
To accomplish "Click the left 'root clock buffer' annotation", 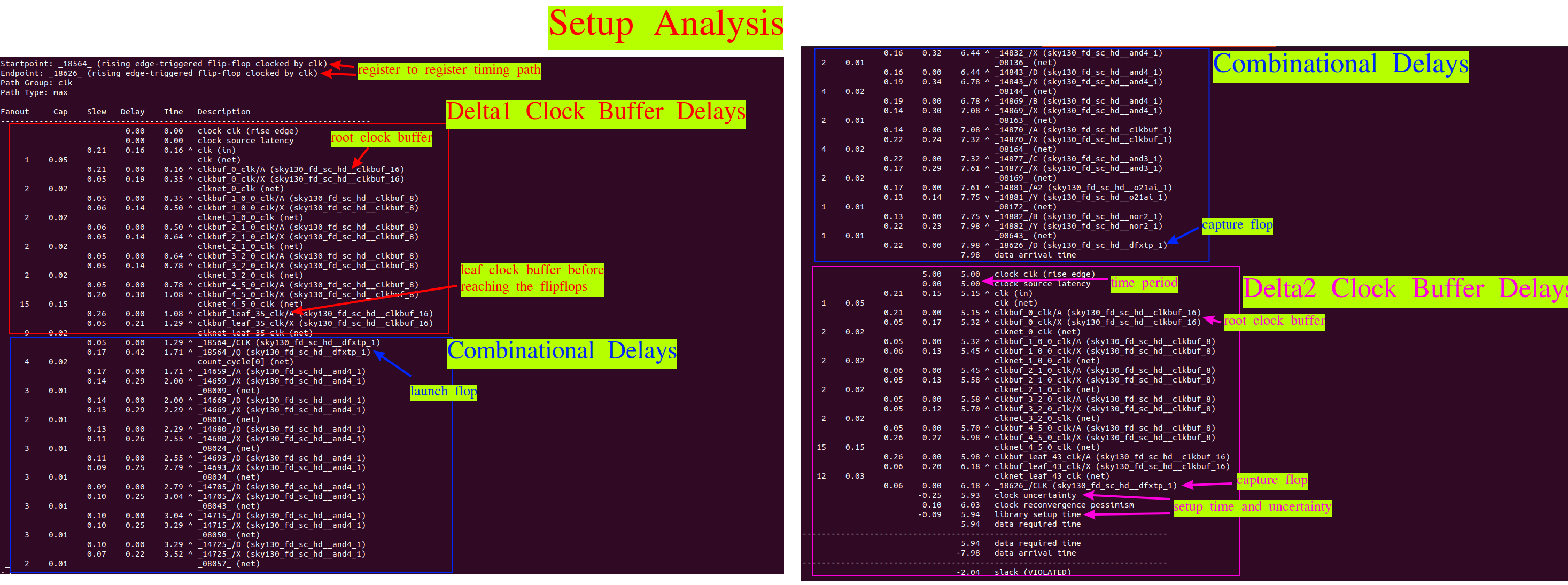I will [381, 138].
